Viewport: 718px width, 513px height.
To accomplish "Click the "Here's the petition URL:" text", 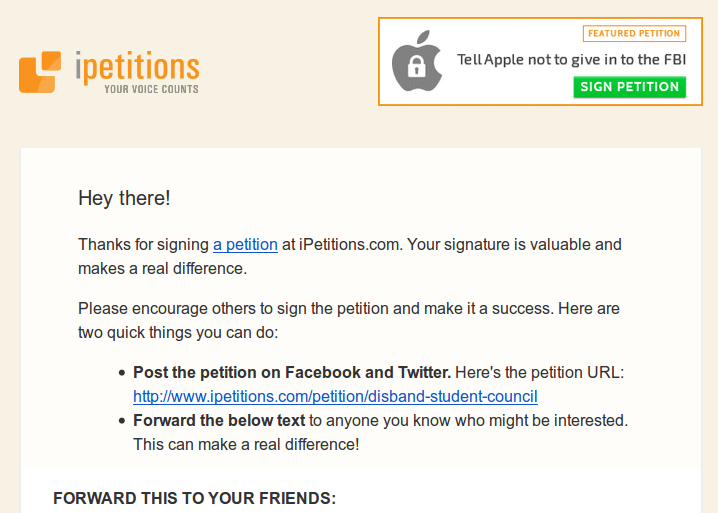I will coord(539,373).
